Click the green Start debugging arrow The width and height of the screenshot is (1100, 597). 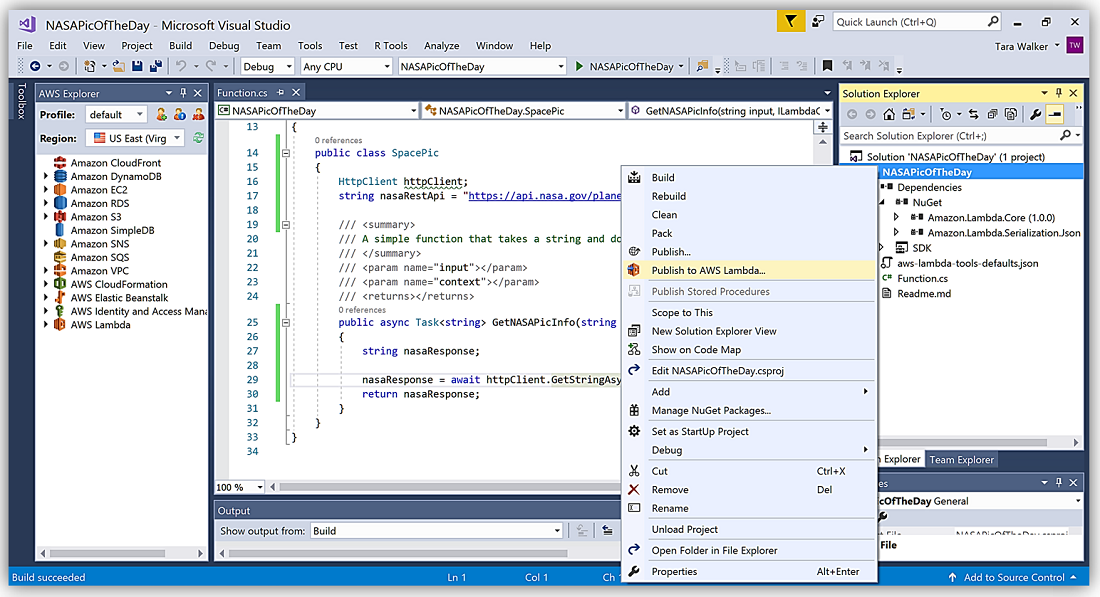coord(578,67)
